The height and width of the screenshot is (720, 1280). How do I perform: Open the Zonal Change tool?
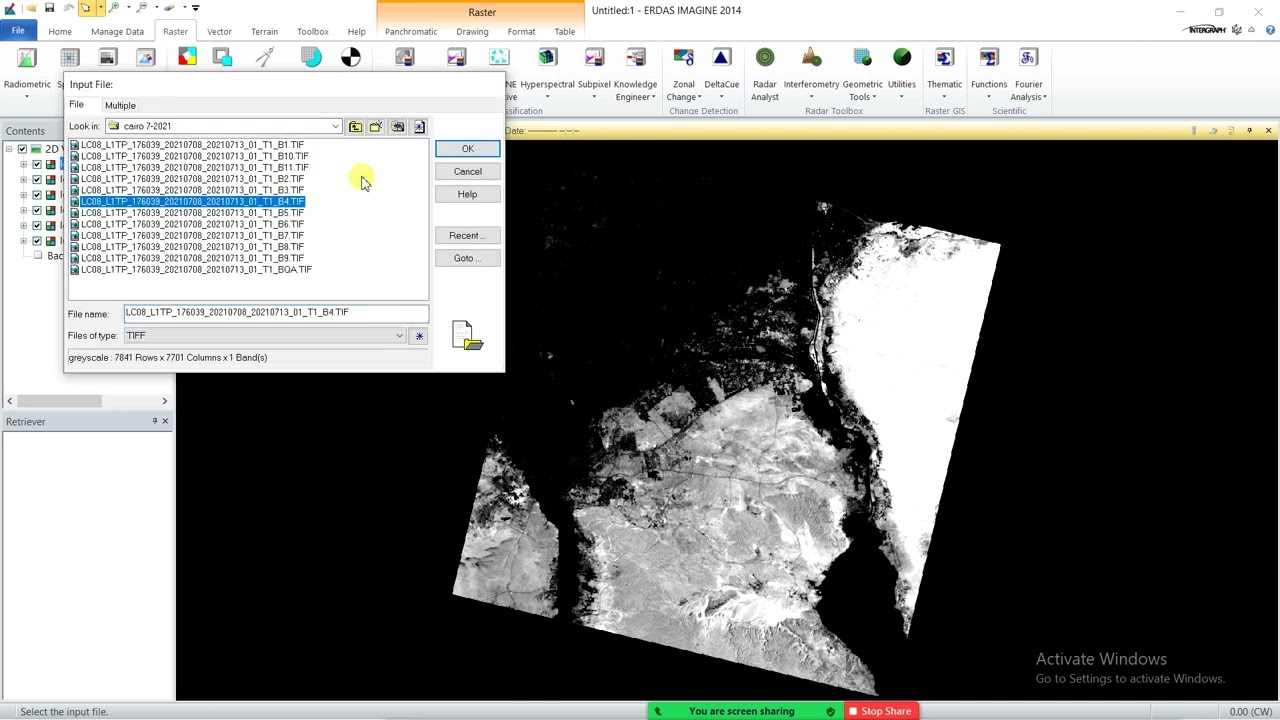pyautogui.click(x=683, y=59)
